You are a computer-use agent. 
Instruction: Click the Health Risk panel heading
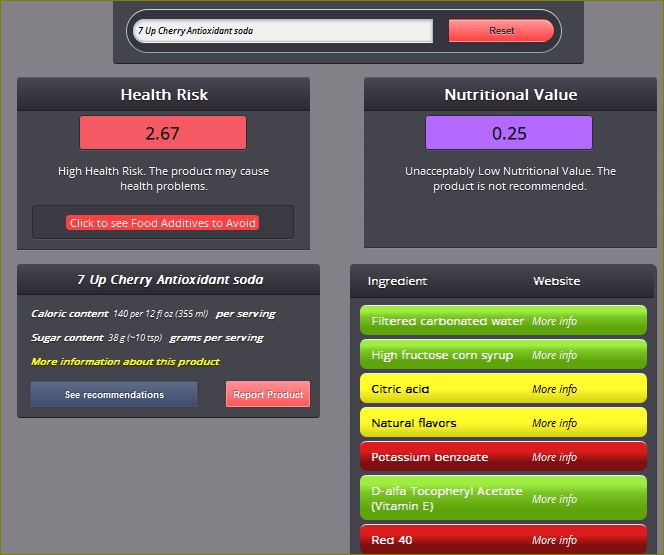(164, 94)
